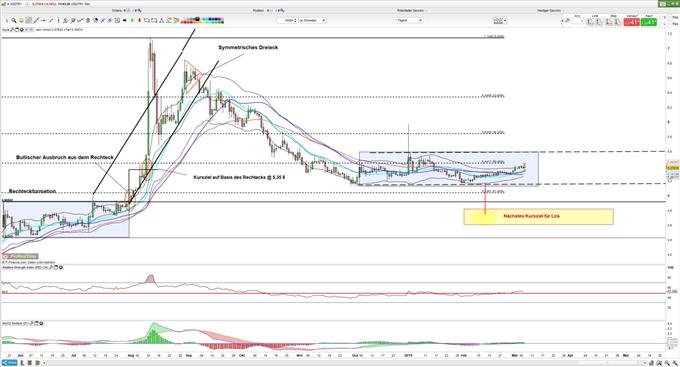This screenshot has width=680, height=367.
Task: Select the triangle drawing tool
Action: (162, 20)
